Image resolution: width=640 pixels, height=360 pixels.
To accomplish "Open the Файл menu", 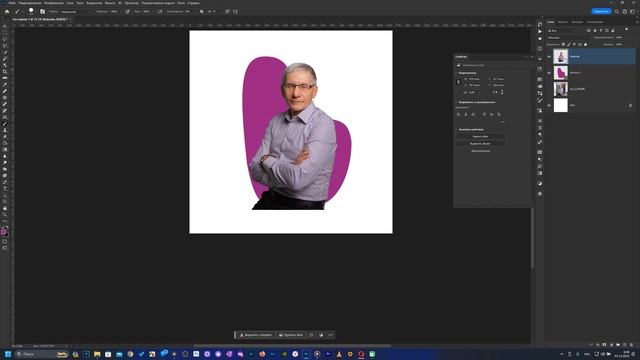I will coord(12,3).
